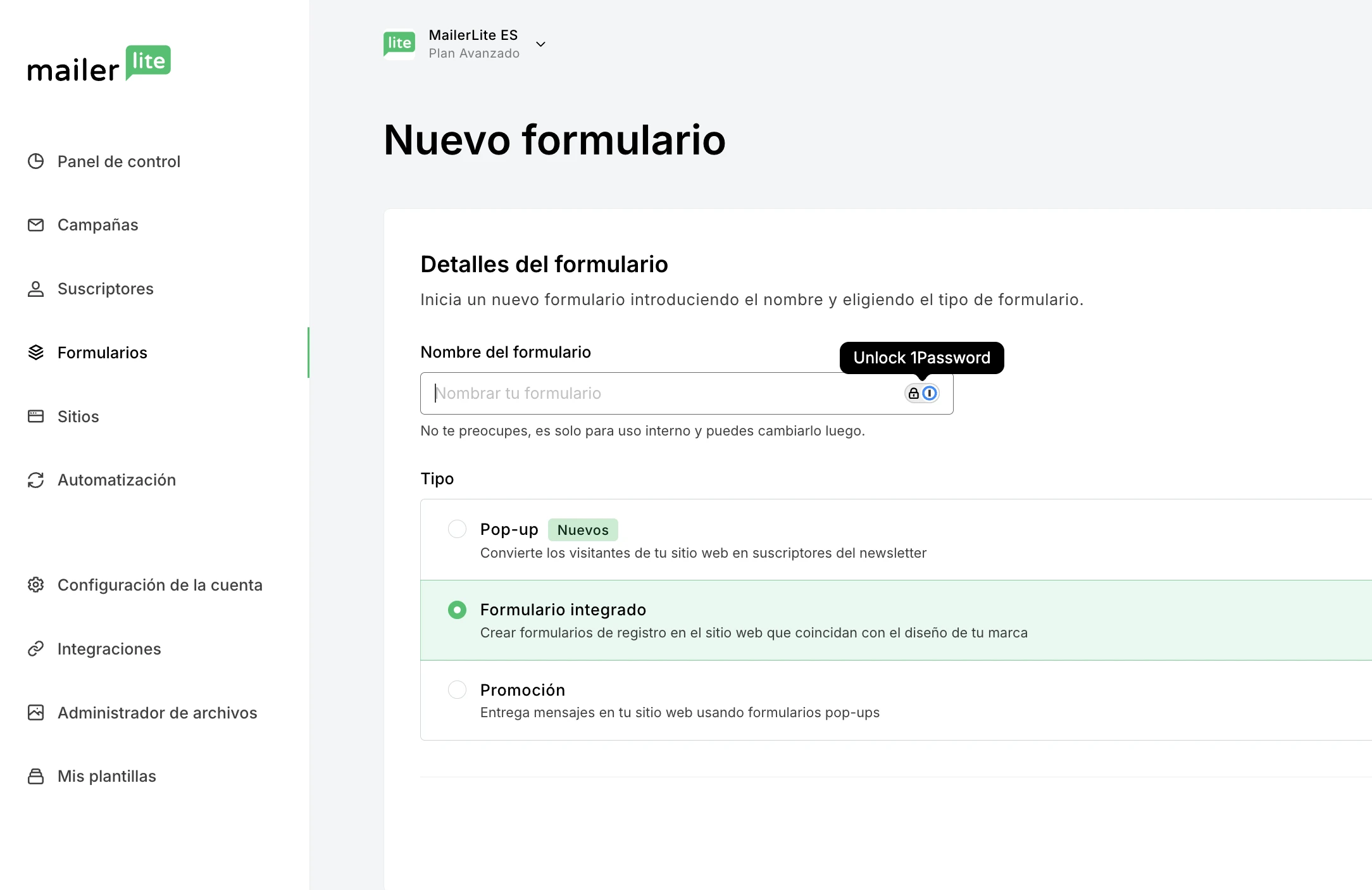Image resolution: width=1372 pixels, height=890 pixels.
Task: Click the 1Password icon in name field
Action: [929, 393]
